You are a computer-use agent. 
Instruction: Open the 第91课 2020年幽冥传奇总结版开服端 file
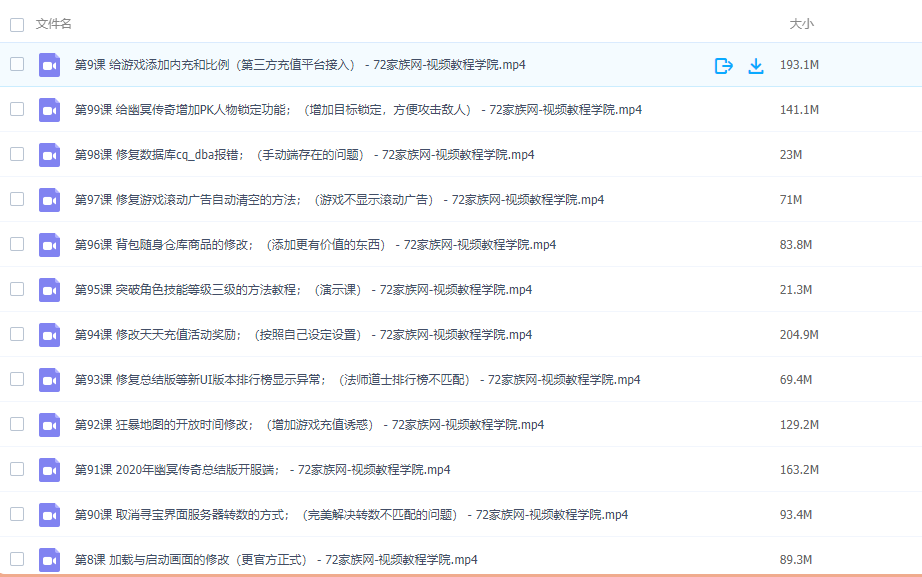262,470
